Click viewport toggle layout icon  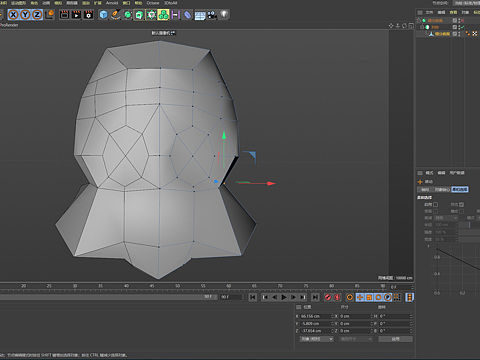coord(411,26)
